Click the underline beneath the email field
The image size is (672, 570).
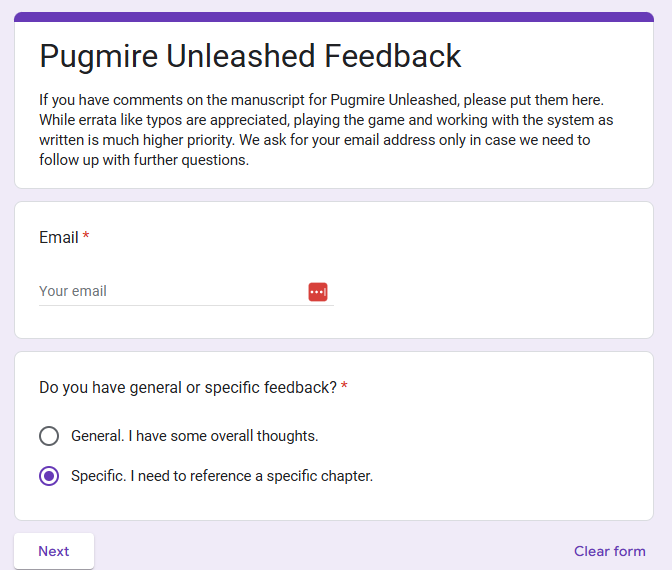(170, 306)
